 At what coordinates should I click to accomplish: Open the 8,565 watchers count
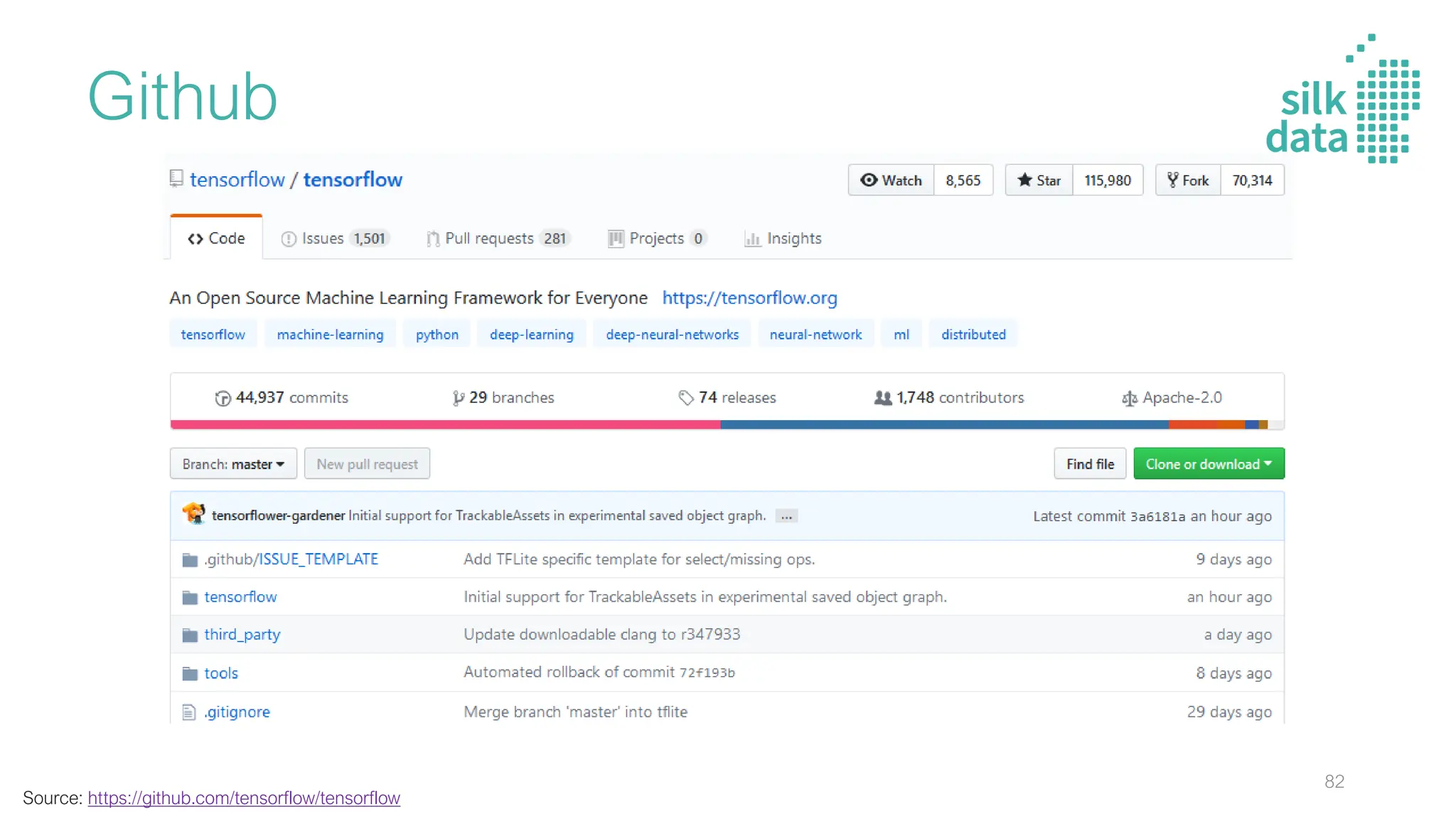coord(963,180)
